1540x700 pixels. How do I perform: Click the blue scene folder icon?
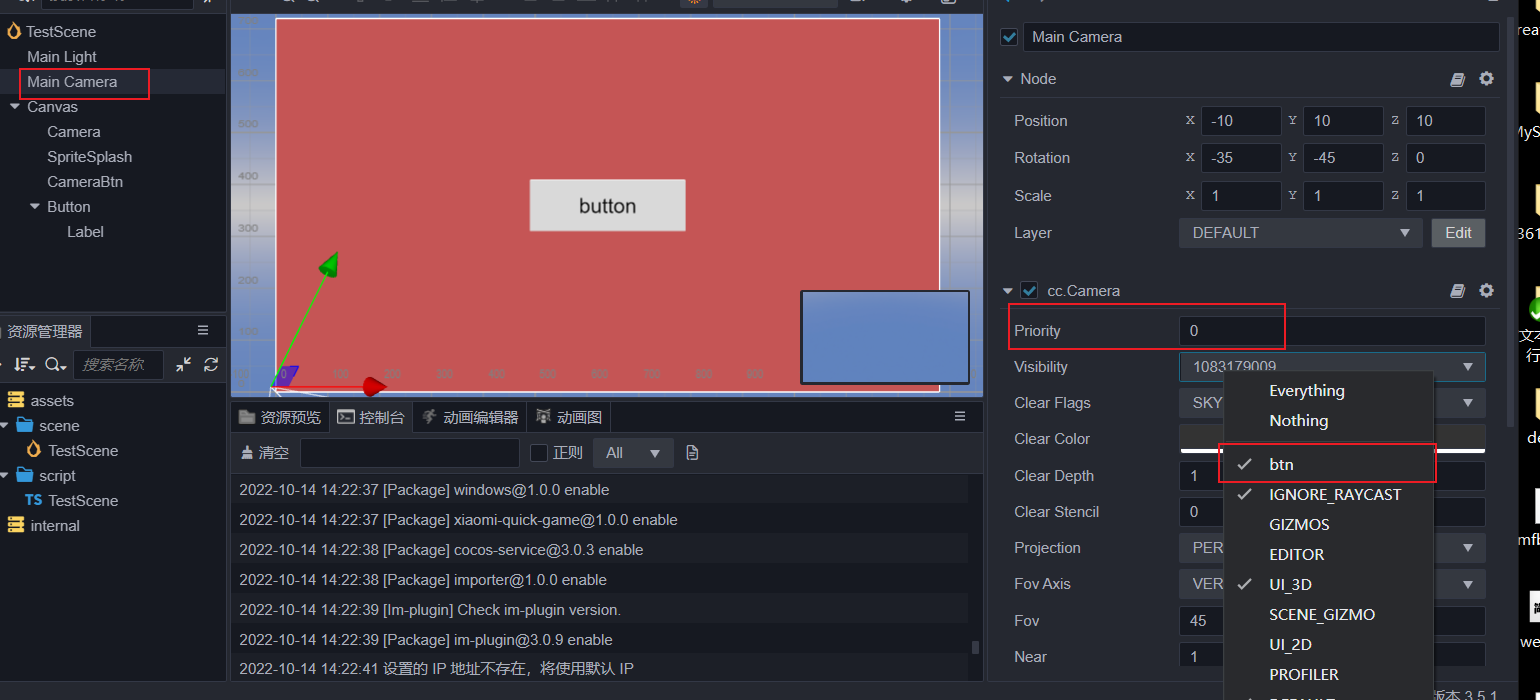(25, 425)
